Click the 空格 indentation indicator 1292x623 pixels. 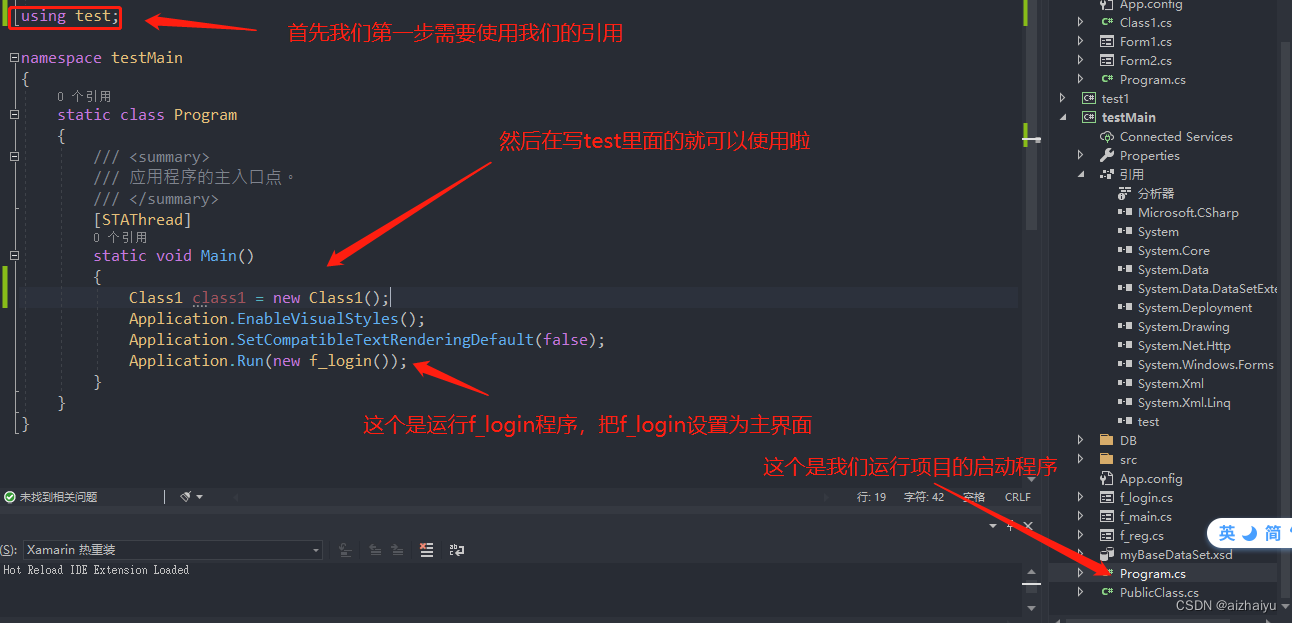pyautogui.click(x=973, y=497)
